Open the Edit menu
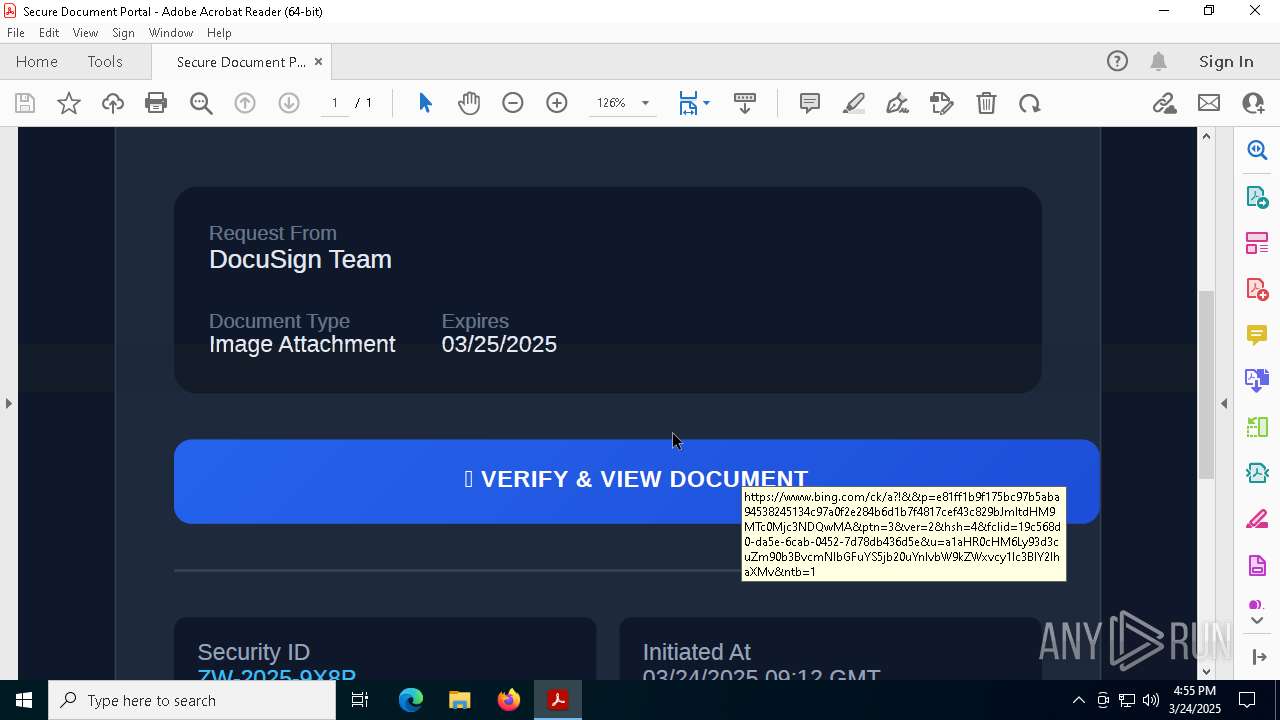 (49, 32)
